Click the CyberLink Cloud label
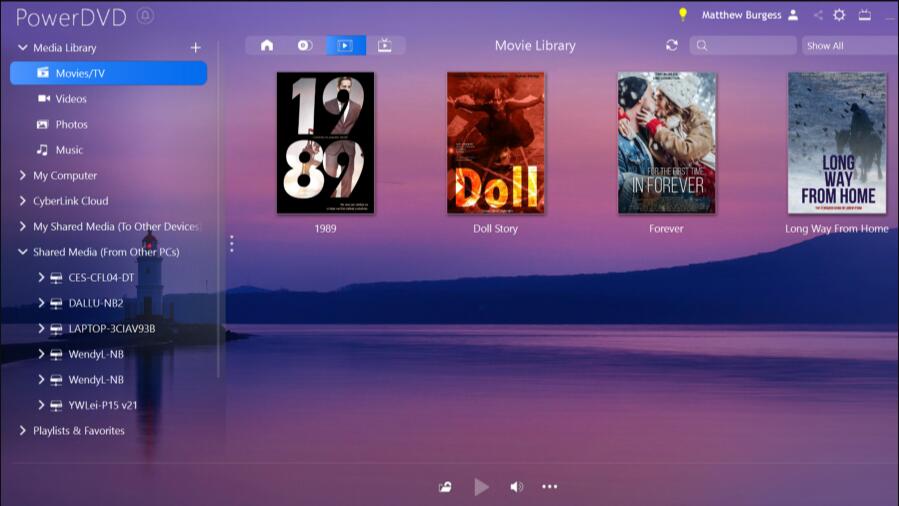The height and width of the screenshot is (506, 899). click(71, 201)
